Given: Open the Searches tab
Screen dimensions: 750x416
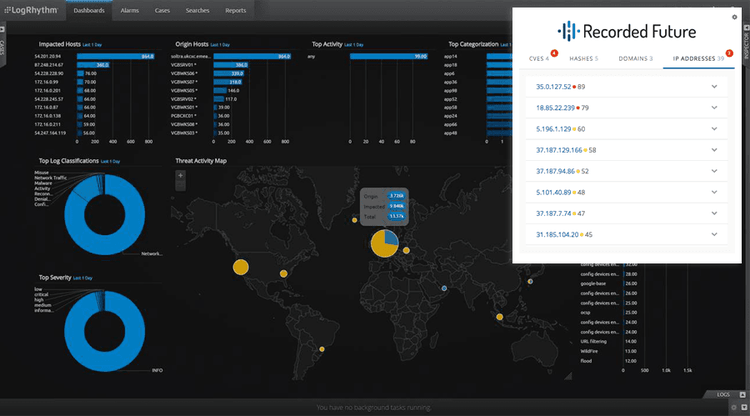Looking at the screenshot, I should (x=198, y=10).
